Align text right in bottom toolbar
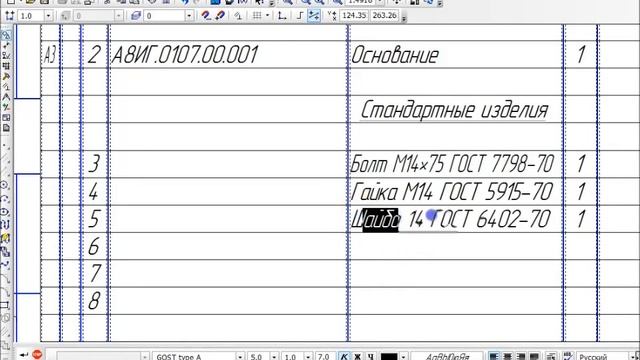 [x=520, y=356]
